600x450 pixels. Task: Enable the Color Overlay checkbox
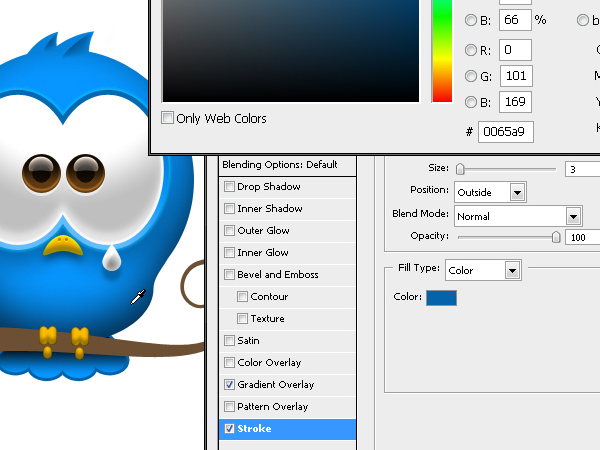pyautogui.click(x=229, y=362)
